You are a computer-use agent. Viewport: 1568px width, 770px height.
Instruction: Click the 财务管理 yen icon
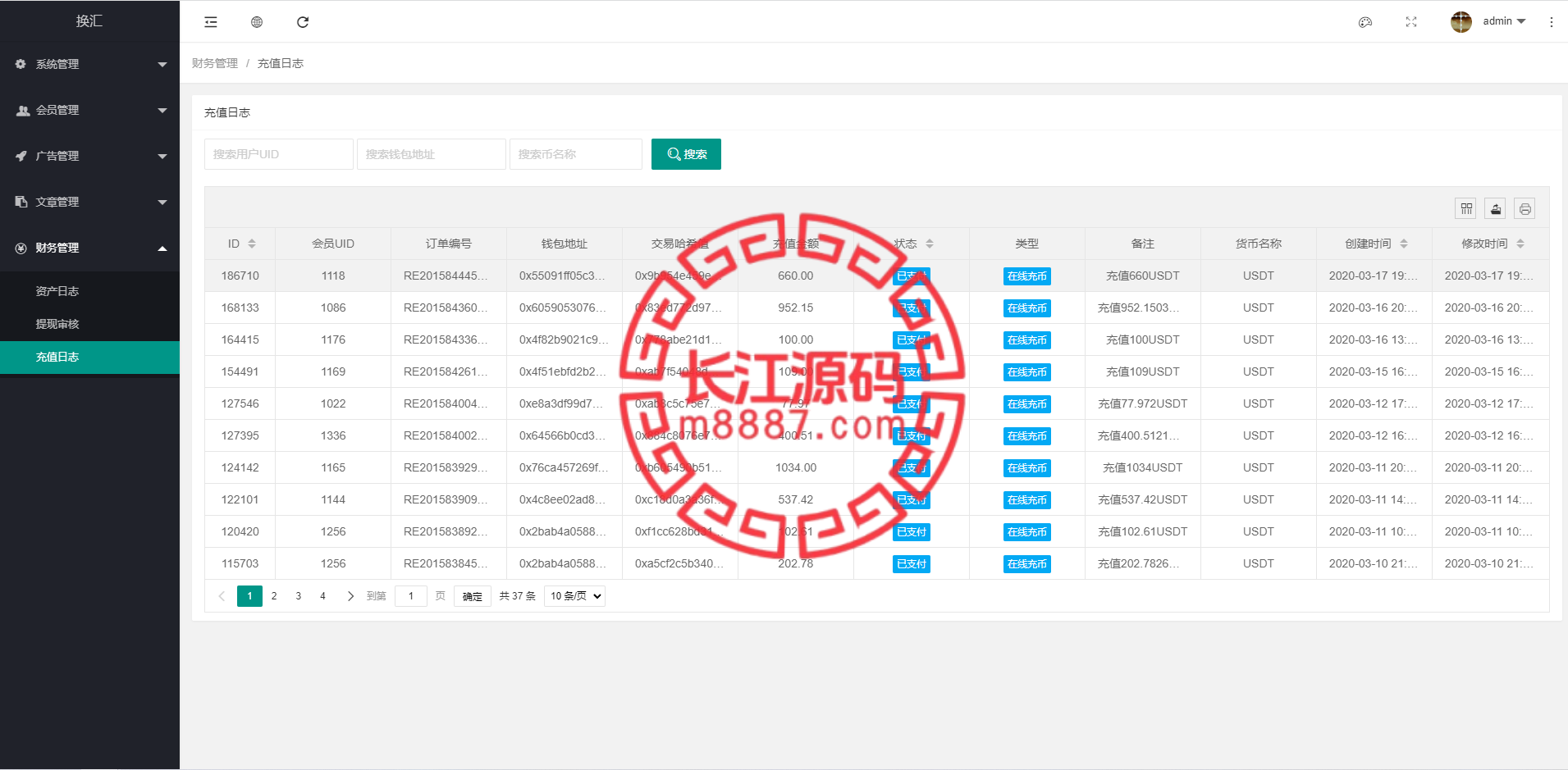pos(21,248)
